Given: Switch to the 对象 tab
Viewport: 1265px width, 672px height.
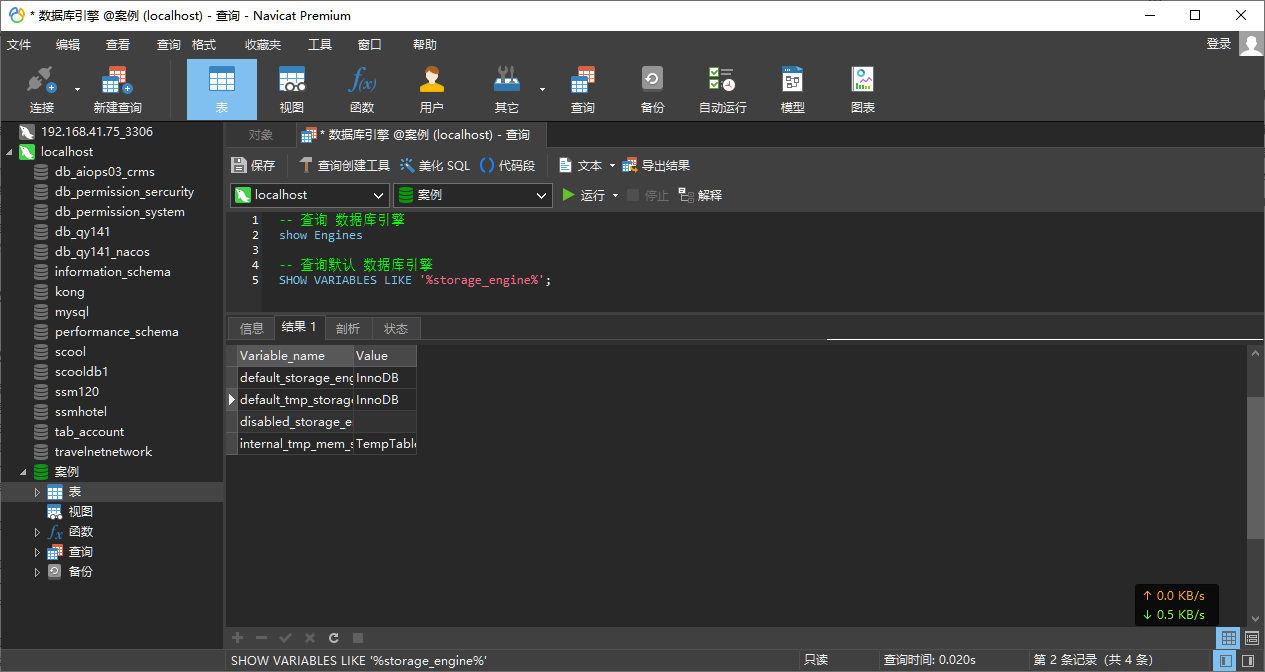Looking at the screenshot, I should [x=261, y=135].
